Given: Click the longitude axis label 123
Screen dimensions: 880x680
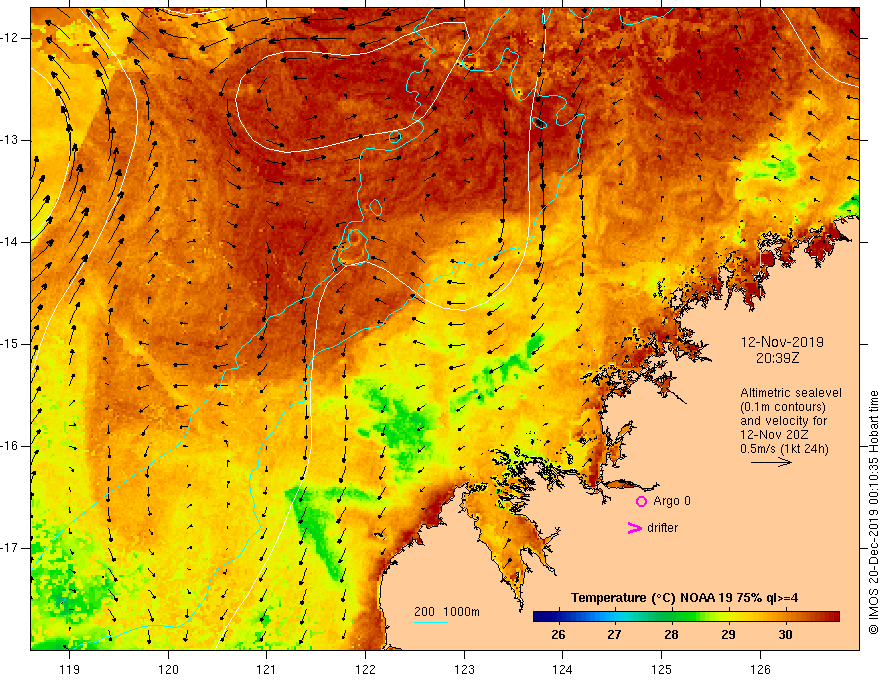Looking at the screenshot, I should (x=464, y=669).
